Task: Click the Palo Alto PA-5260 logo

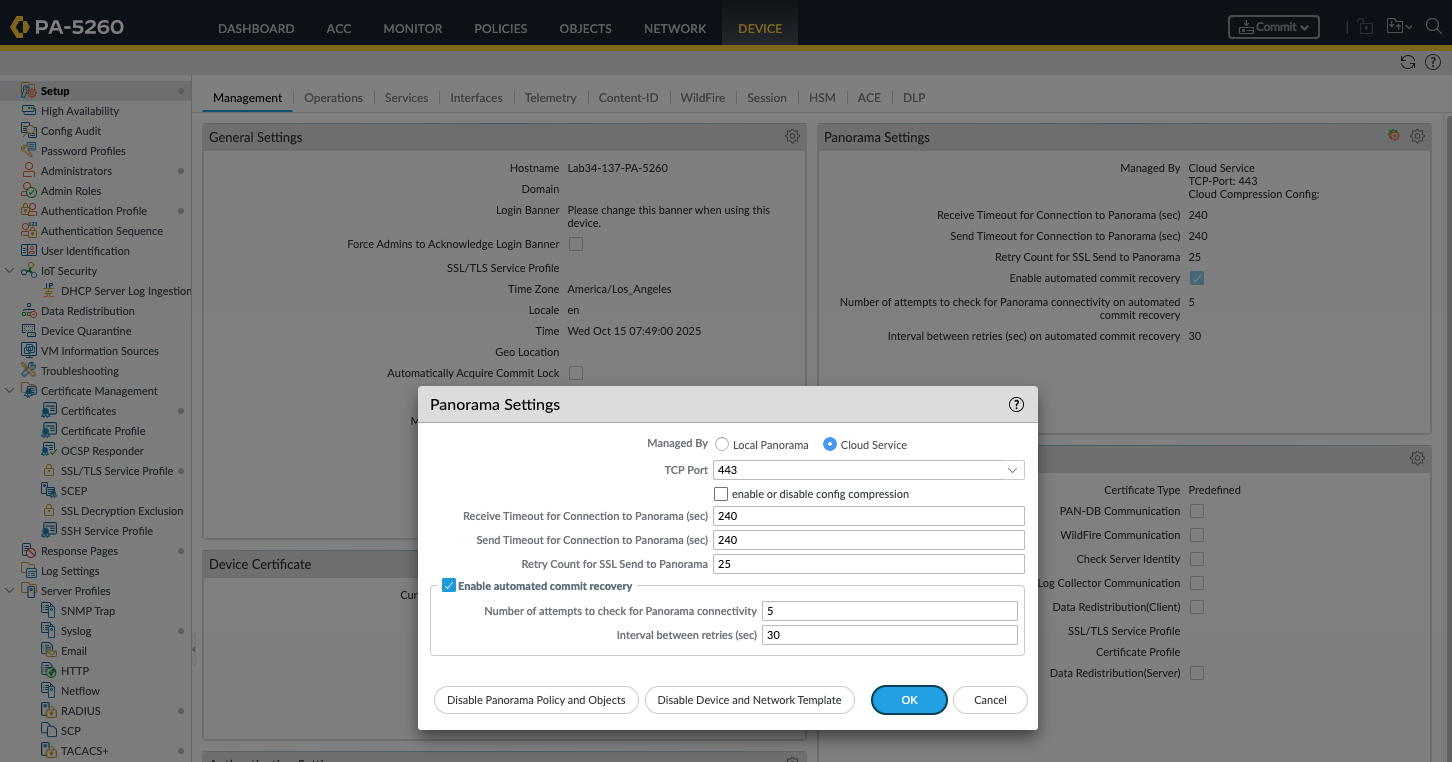Action: (66, 27)
